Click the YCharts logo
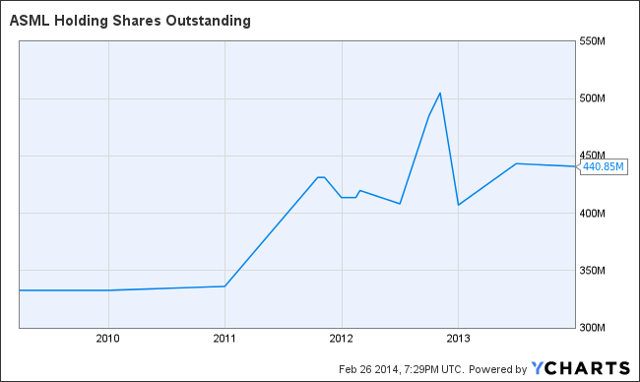 tap(581, 368)
